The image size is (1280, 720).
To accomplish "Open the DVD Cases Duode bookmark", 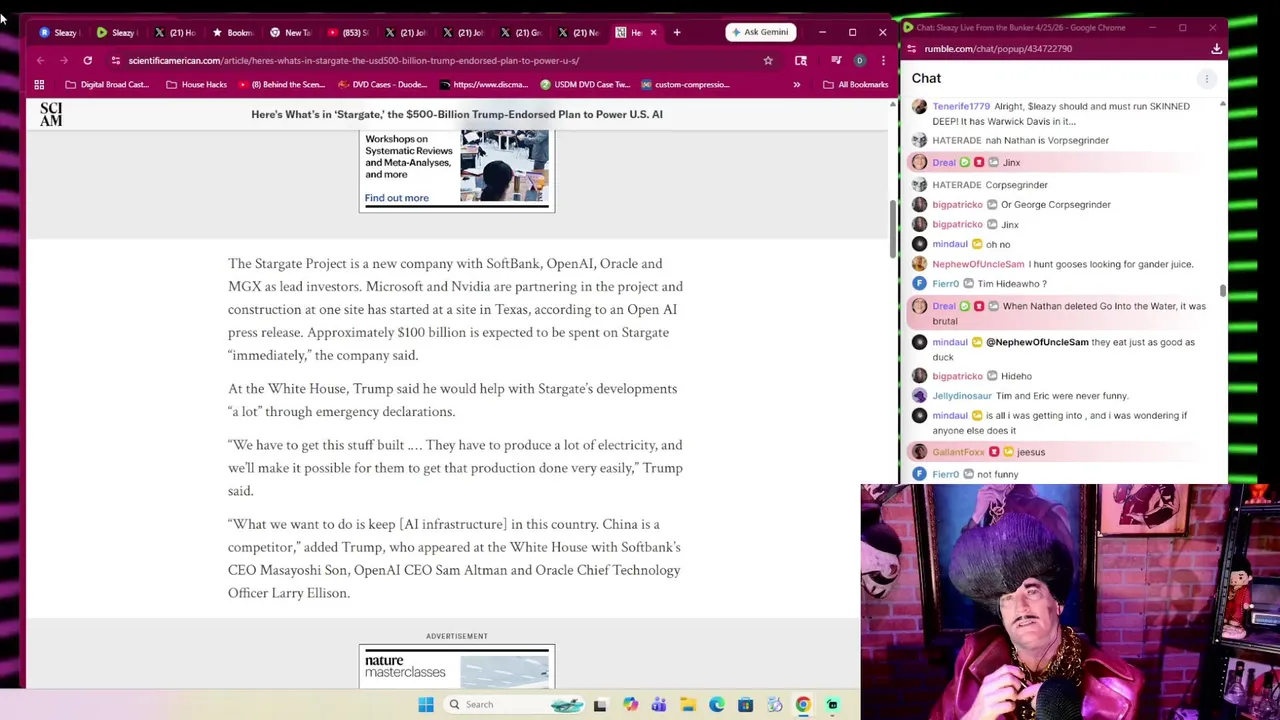I will [x=382, y=84].
